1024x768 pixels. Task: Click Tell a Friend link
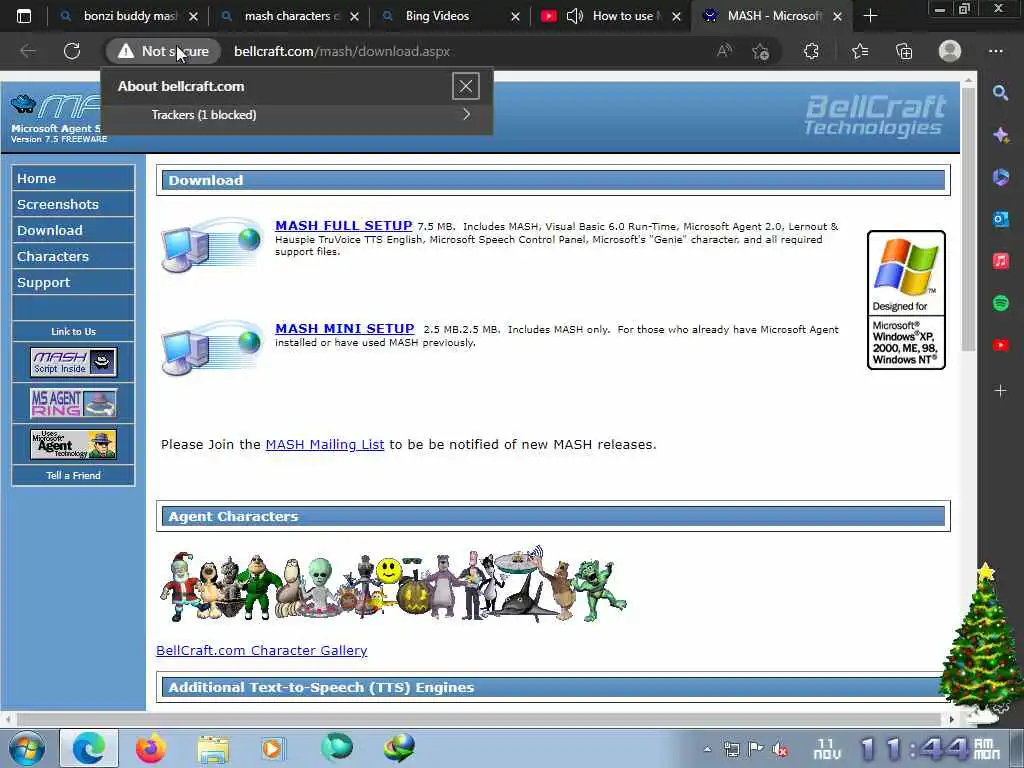coord(73,475)
